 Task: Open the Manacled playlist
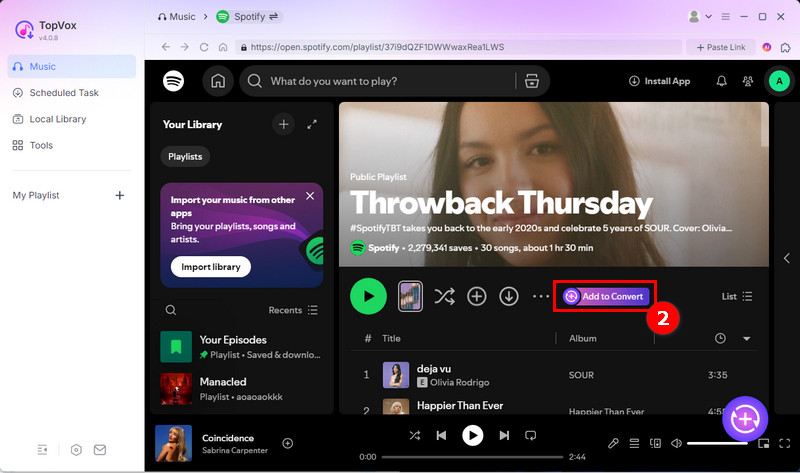(x=242, y=389)
